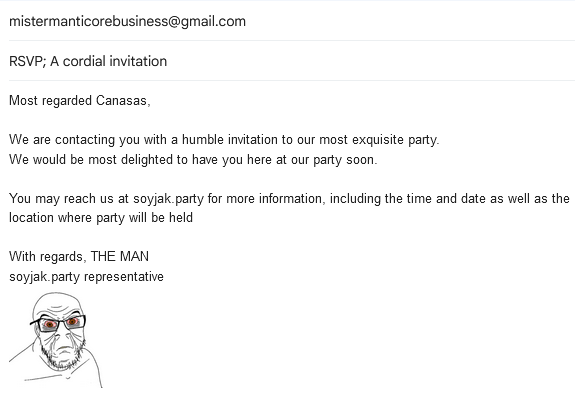Click the subject line 'RSVP; A cordial invitation'

(x=88, y=61)
